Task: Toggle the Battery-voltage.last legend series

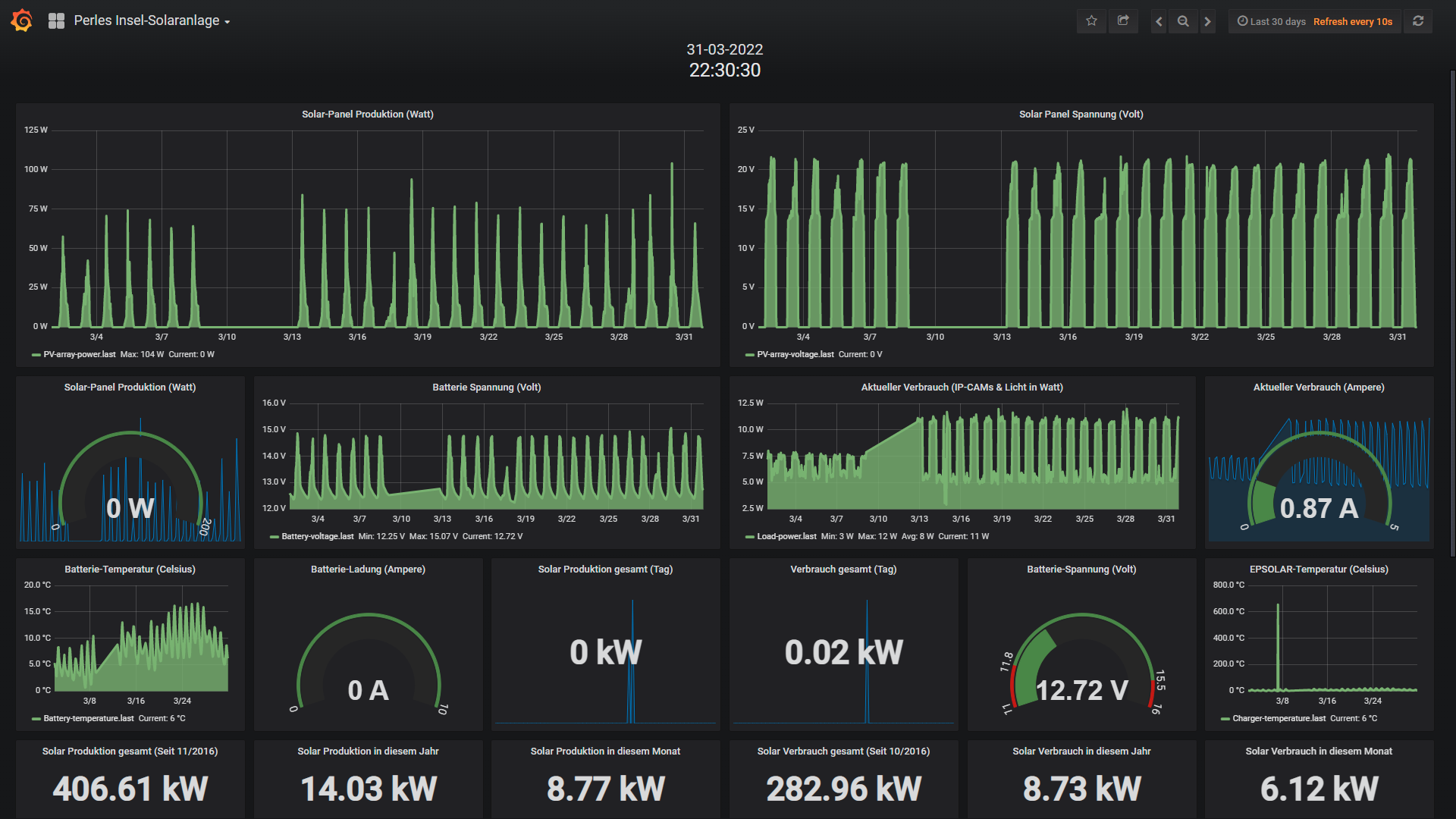Action: click(317, 536)
